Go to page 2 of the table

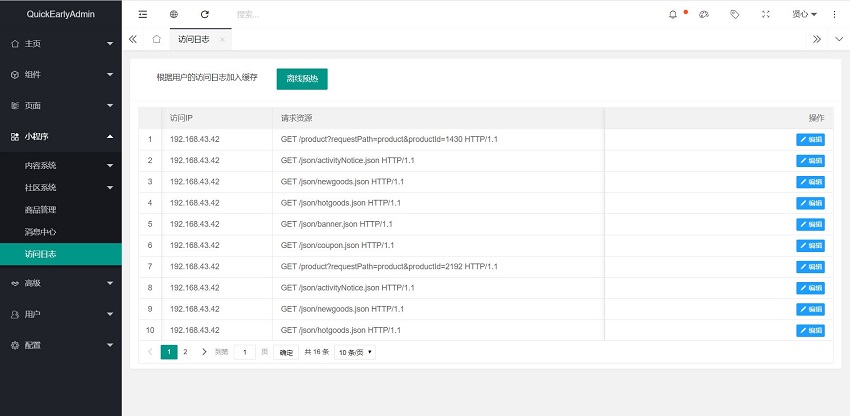pos(185,352)
